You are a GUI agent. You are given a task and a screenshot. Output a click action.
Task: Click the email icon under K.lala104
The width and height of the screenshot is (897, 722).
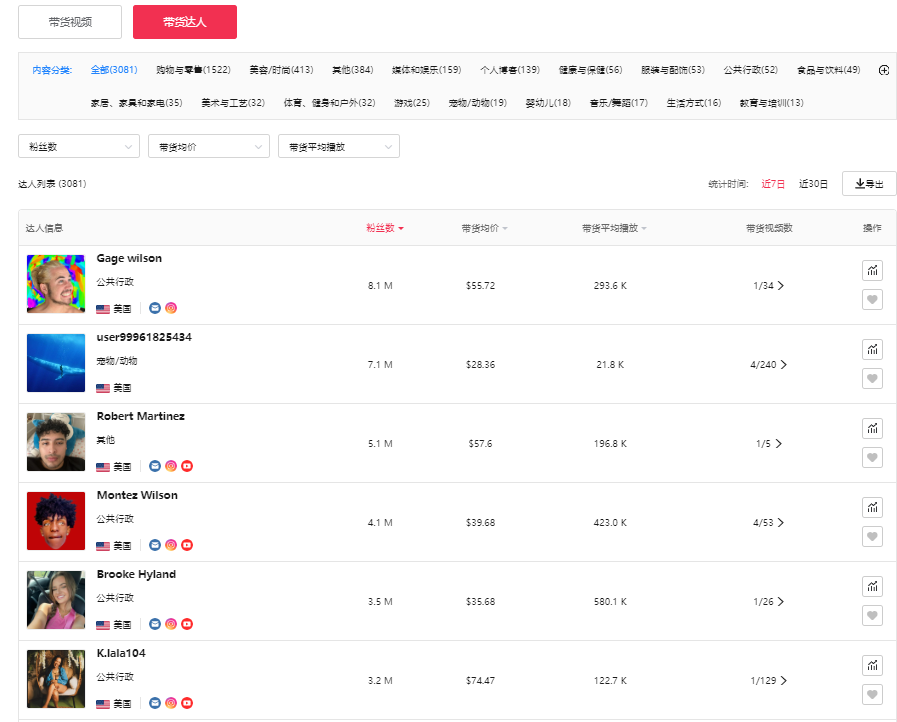coord(155,703)
